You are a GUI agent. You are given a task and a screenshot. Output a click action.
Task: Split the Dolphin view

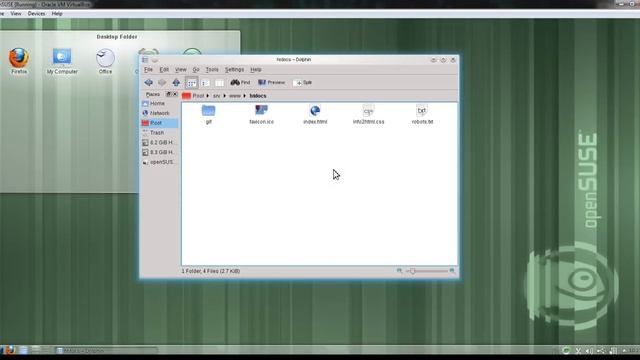pyautogui.click(x=302, y=82)
